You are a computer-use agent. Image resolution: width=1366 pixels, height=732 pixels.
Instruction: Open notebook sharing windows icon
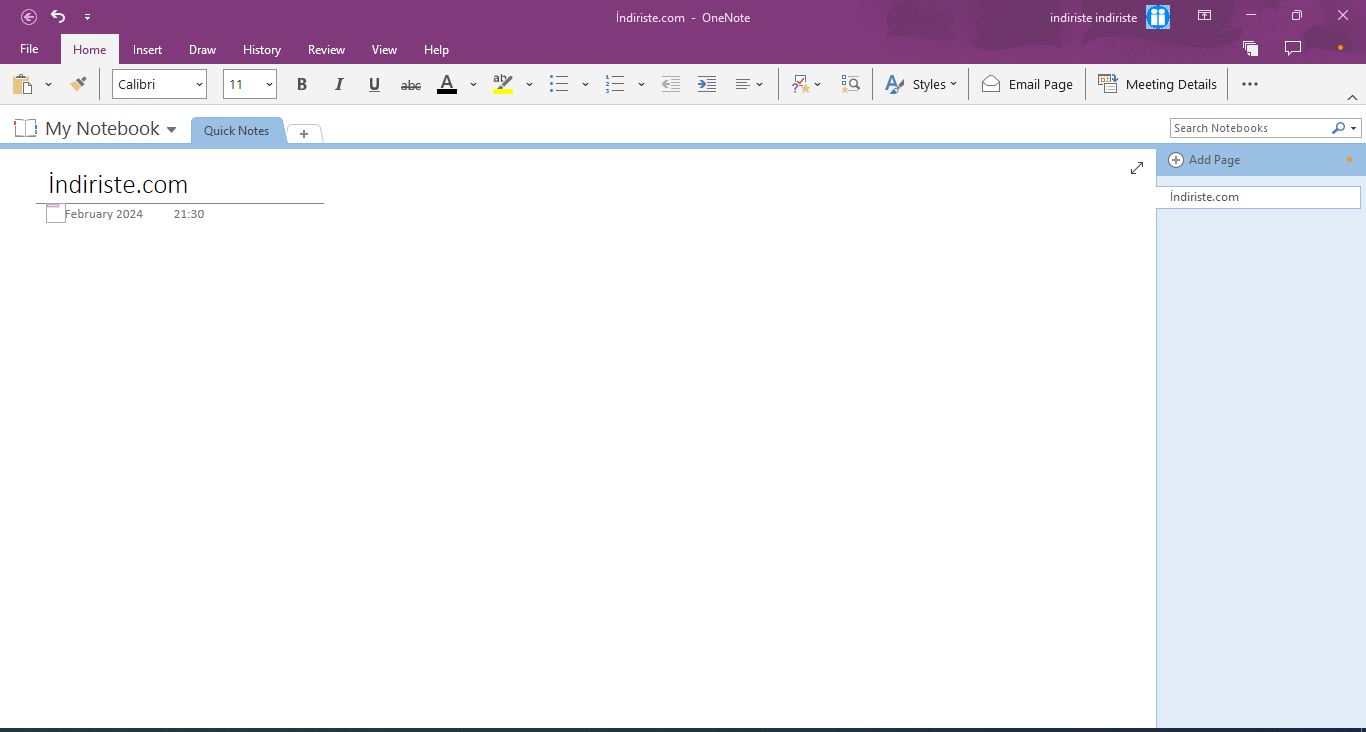click(x=1250, y=48)
